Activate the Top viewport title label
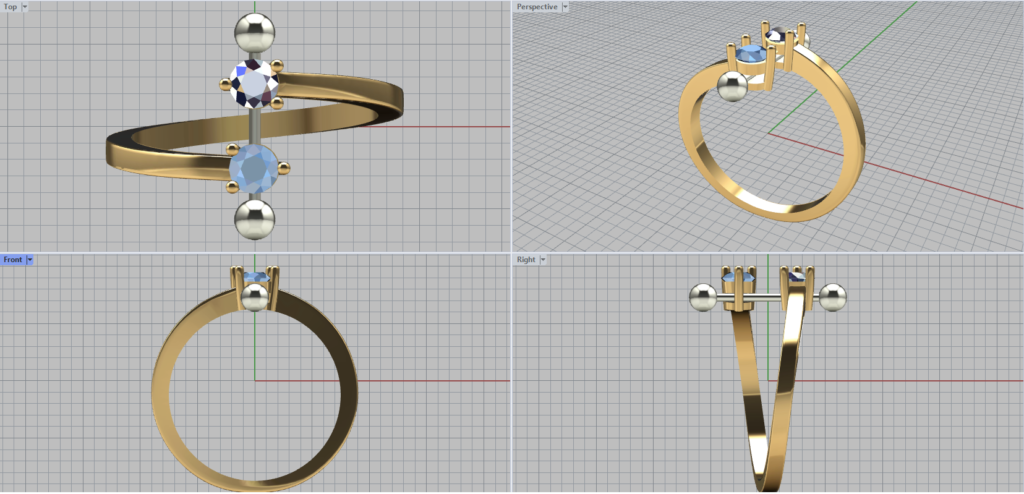This screenshot has width=1024, height=494. (x=10, y=7)
